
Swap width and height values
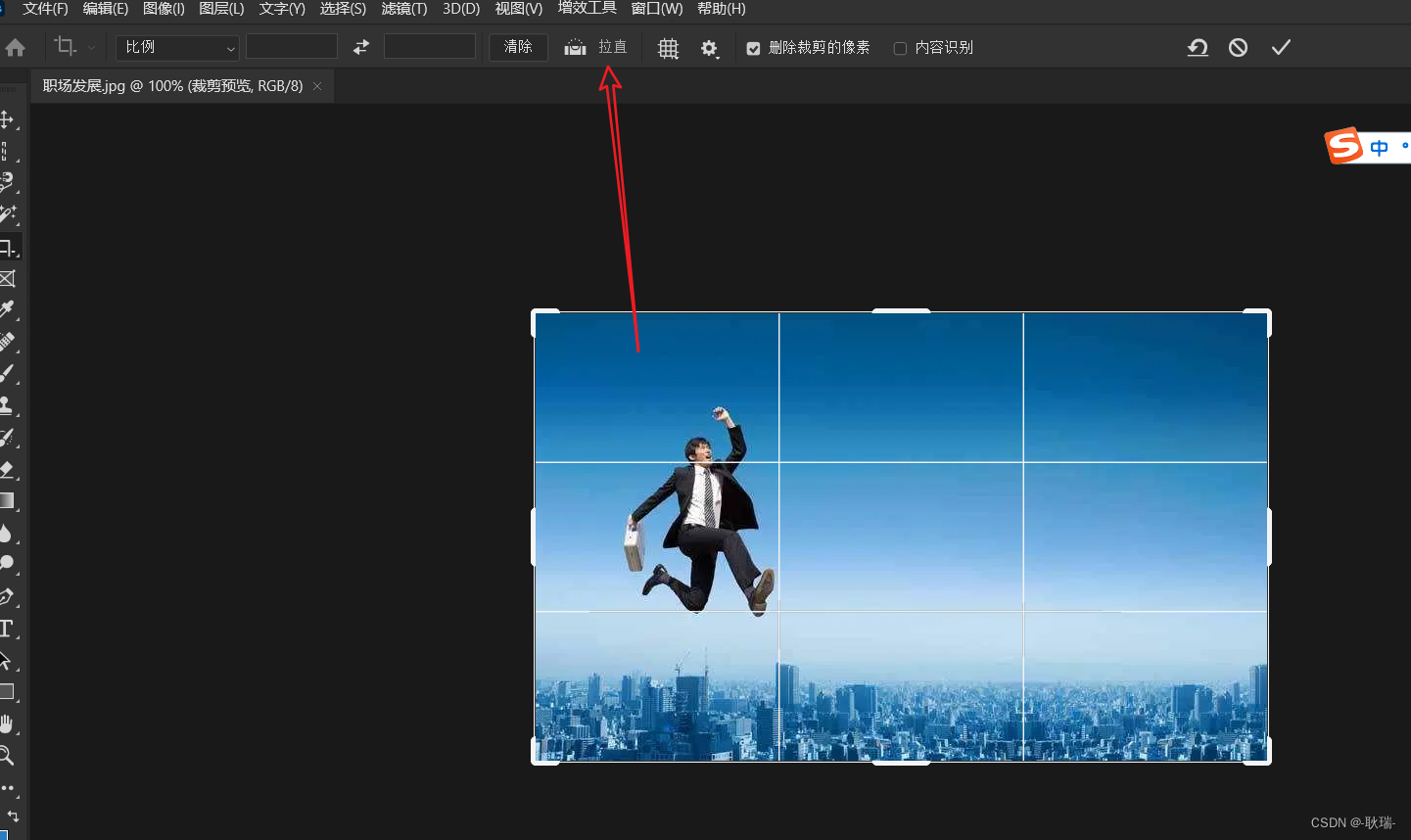[x=361, y=47]
